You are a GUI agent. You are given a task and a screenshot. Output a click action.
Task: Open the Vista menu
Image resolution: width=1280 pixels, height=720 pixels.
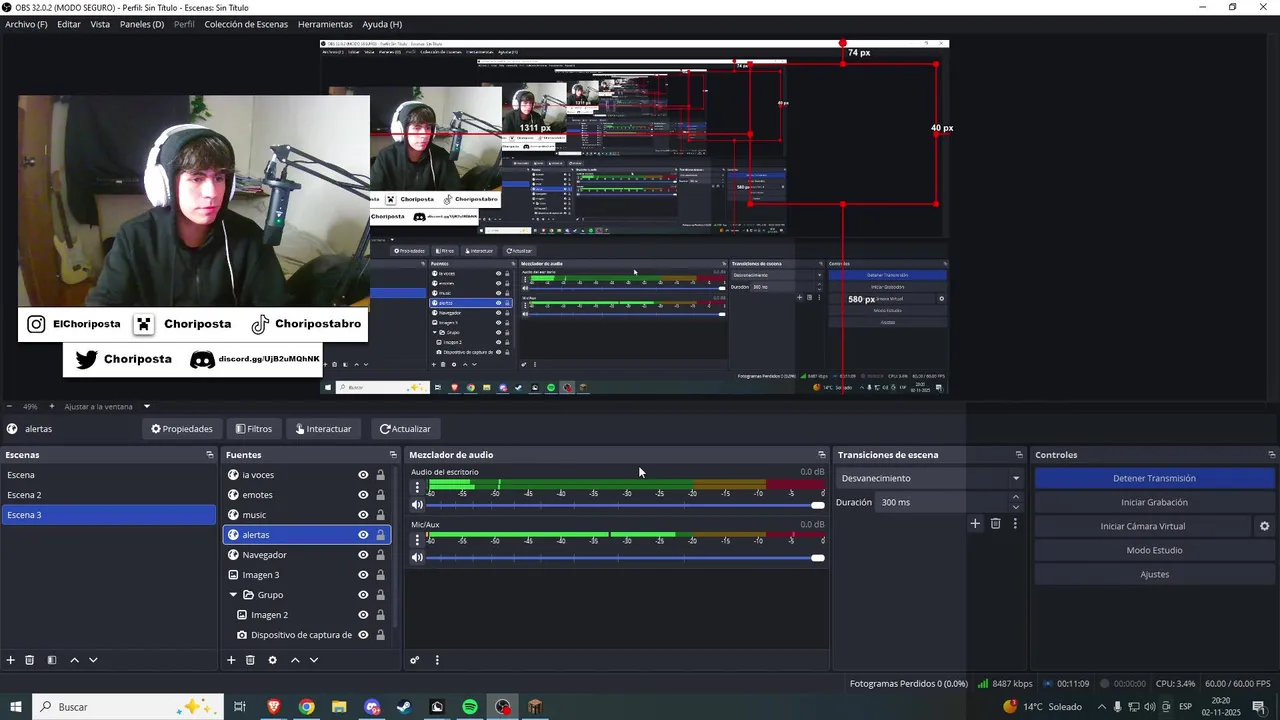[x=100, y=24]
